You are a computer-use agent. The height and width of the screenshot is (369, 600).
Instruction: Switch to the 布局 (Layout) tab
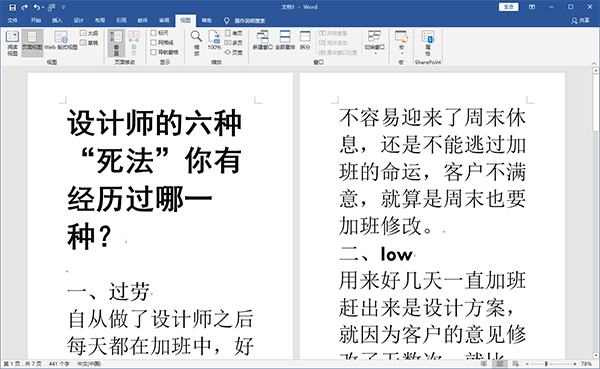click(x=100, y=21)
